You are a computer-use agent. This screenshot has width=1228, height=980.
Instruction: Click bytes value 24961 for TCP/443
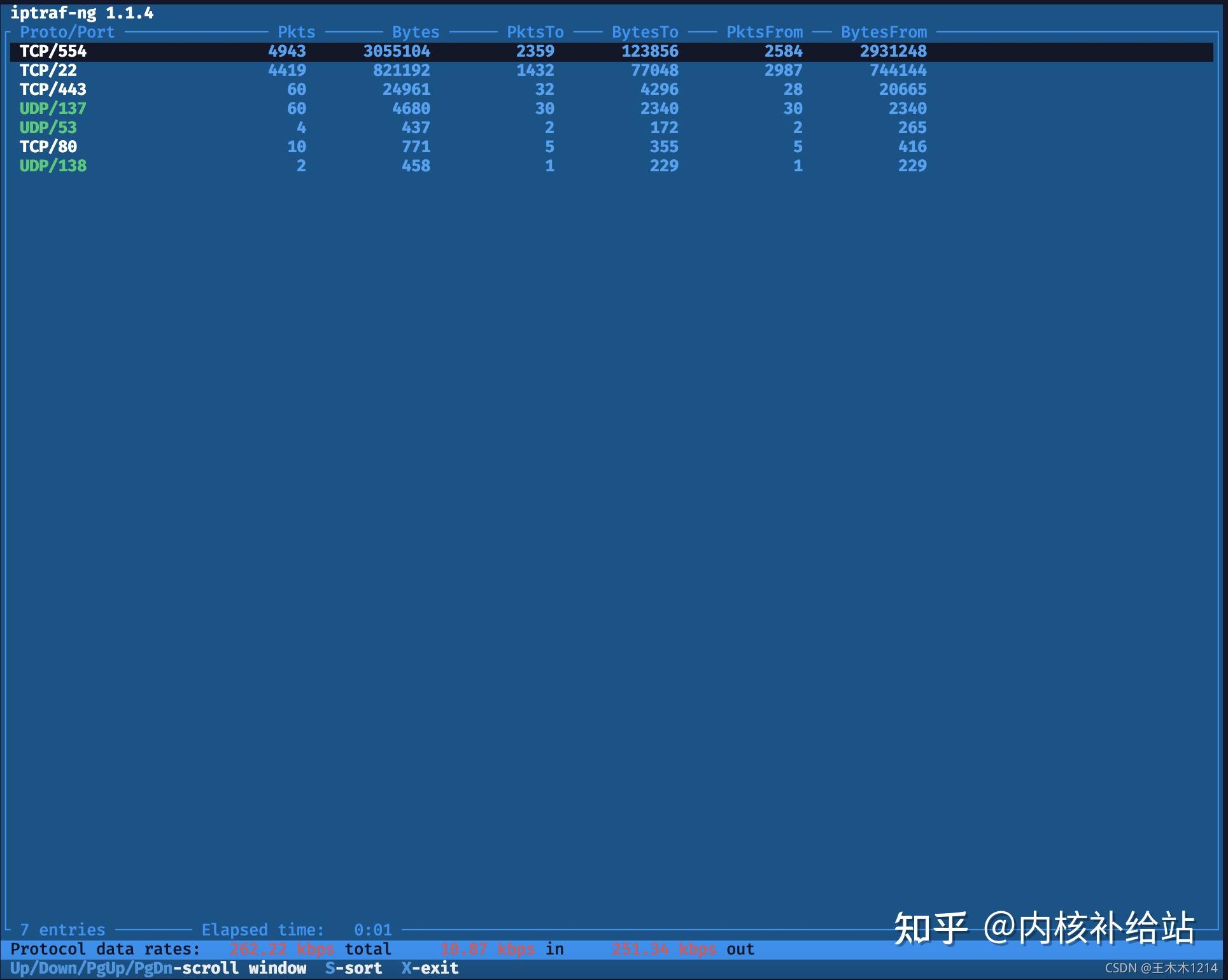click(x=407, y=90)
